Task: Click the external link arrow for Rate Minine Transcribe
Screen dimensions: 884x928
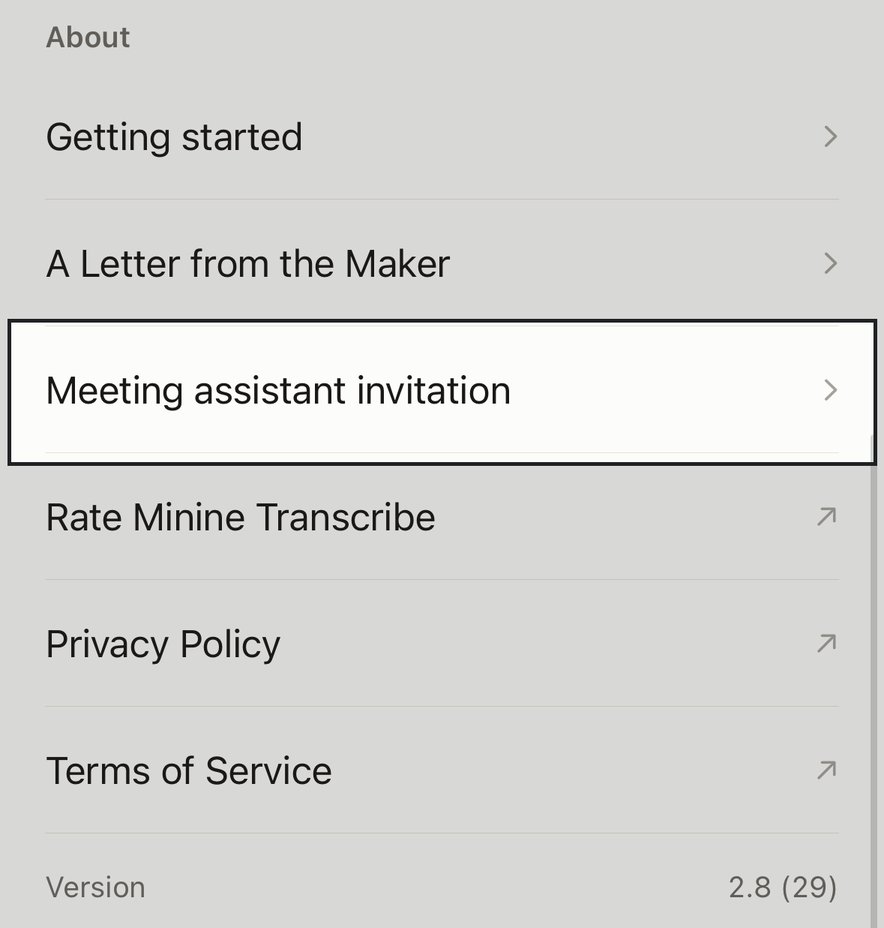Action: pyautogui.click(x=827, y=517)
